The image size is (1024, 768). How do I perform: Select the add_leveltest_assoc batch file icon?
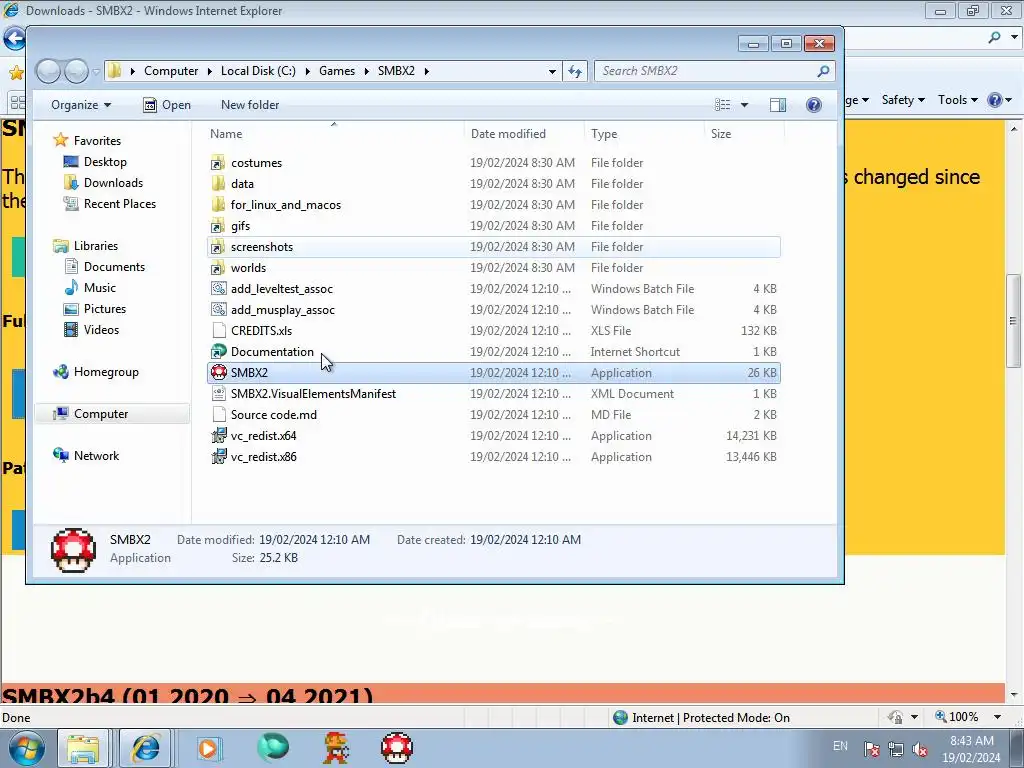(x=218, y=289)
